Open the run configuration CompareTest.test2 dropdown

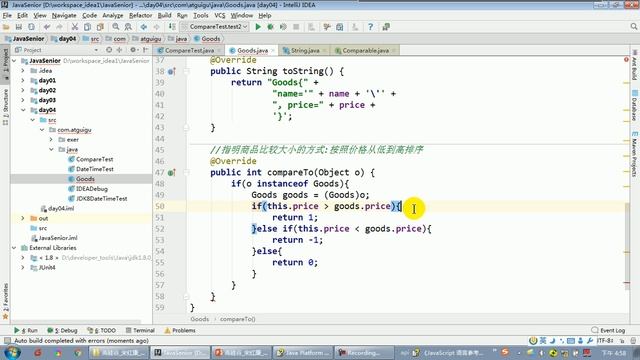[x=215, y=27]
